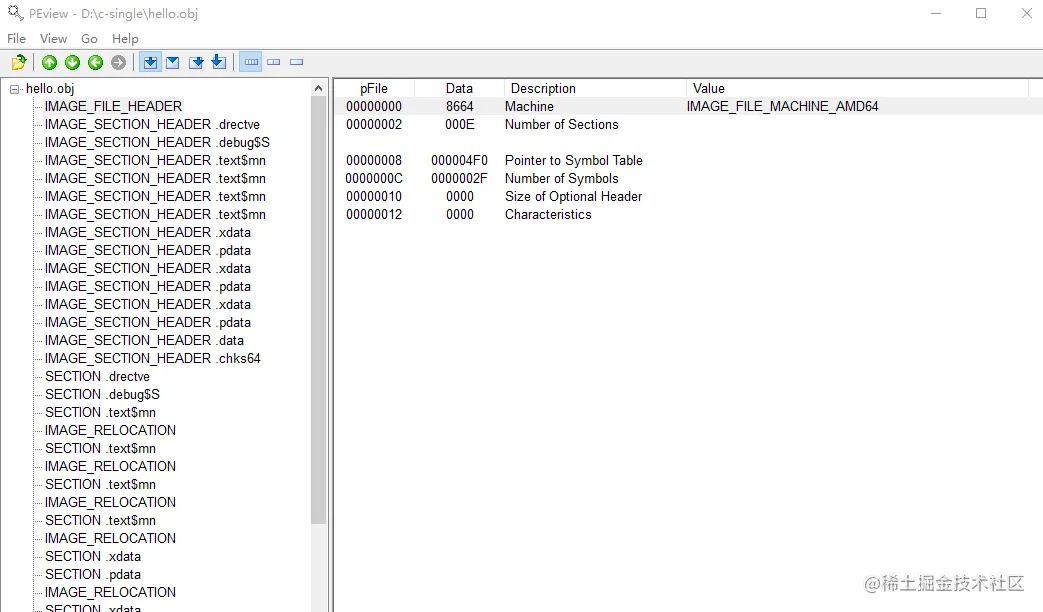The width and height of the screenshot is (1043, 612).
Task: Select IMAGE_FILE_HEADER in the tree
Action: (113, 106)
